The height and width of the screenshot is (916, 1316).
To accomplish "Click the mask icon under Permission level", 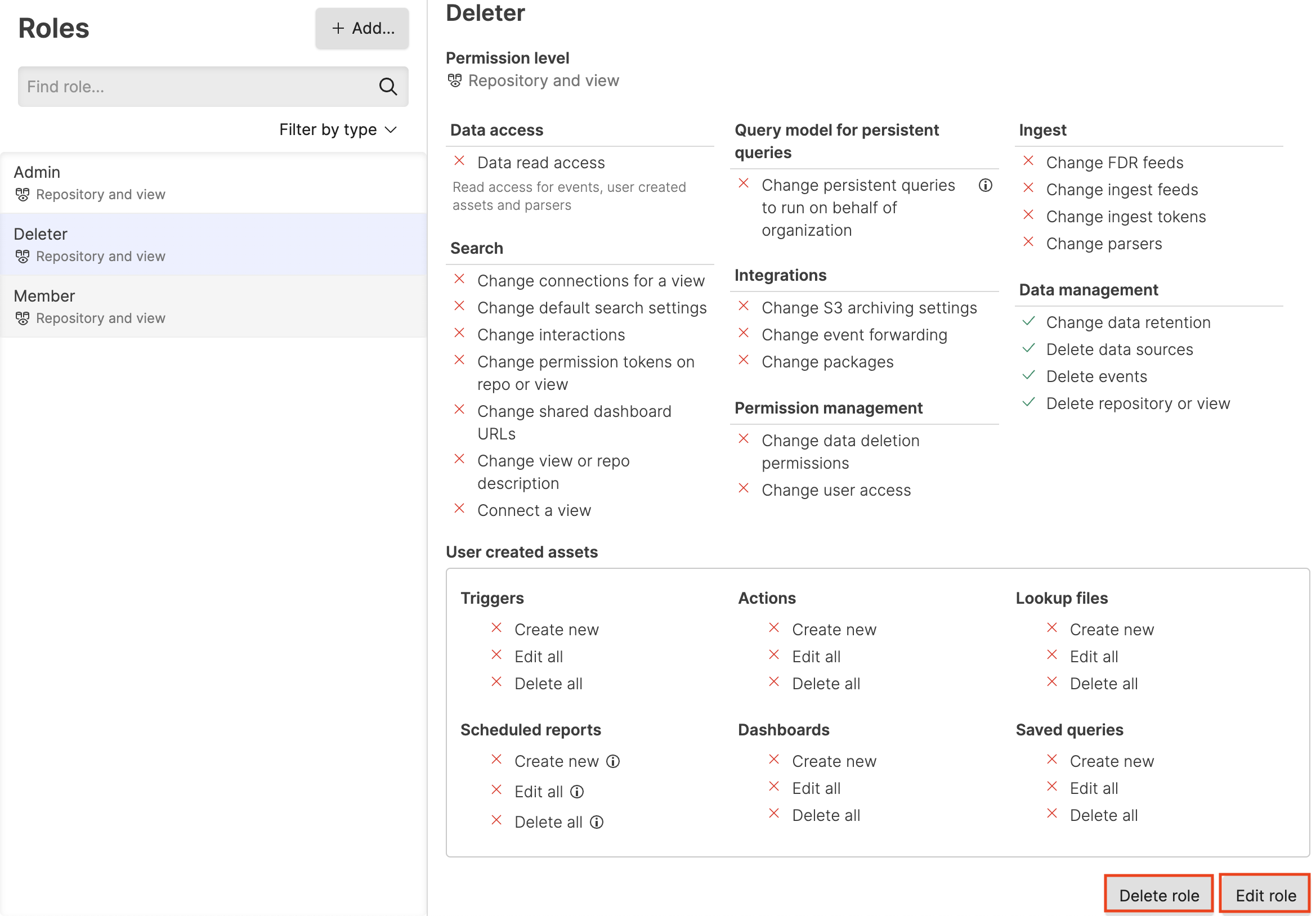I will 455,81.
